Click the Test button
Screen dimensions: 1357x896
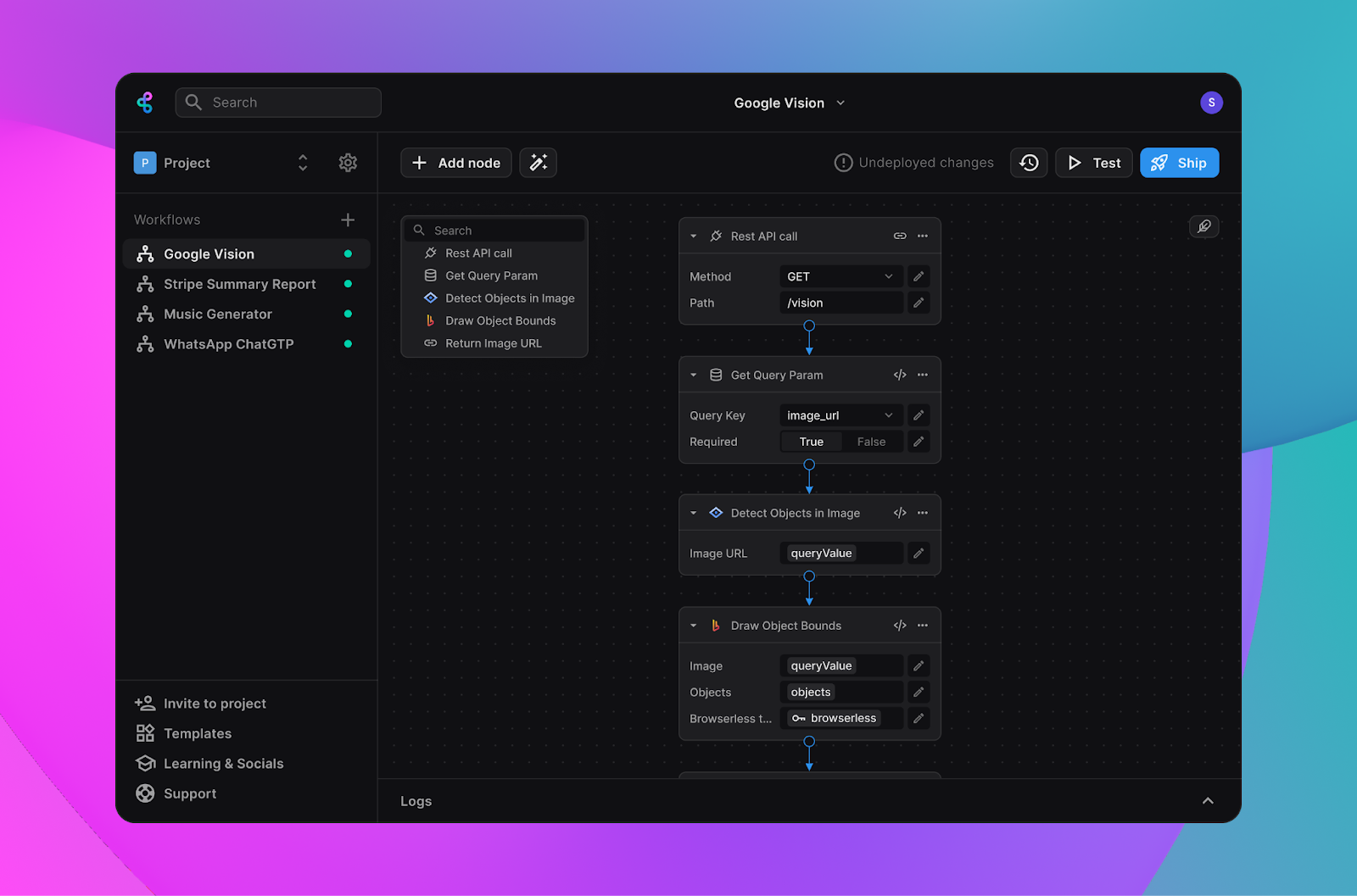click(1094, 163)
